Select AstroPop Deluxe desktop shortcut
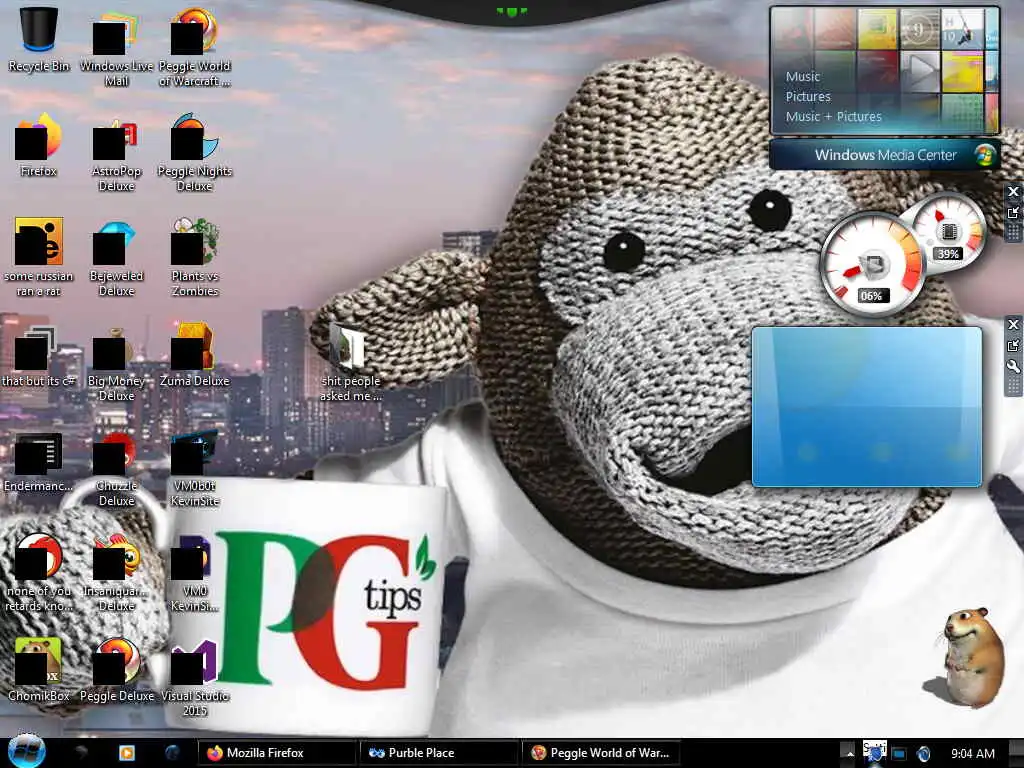The image size is (1024, 768). pyautogui.click(x=116, y=153)
